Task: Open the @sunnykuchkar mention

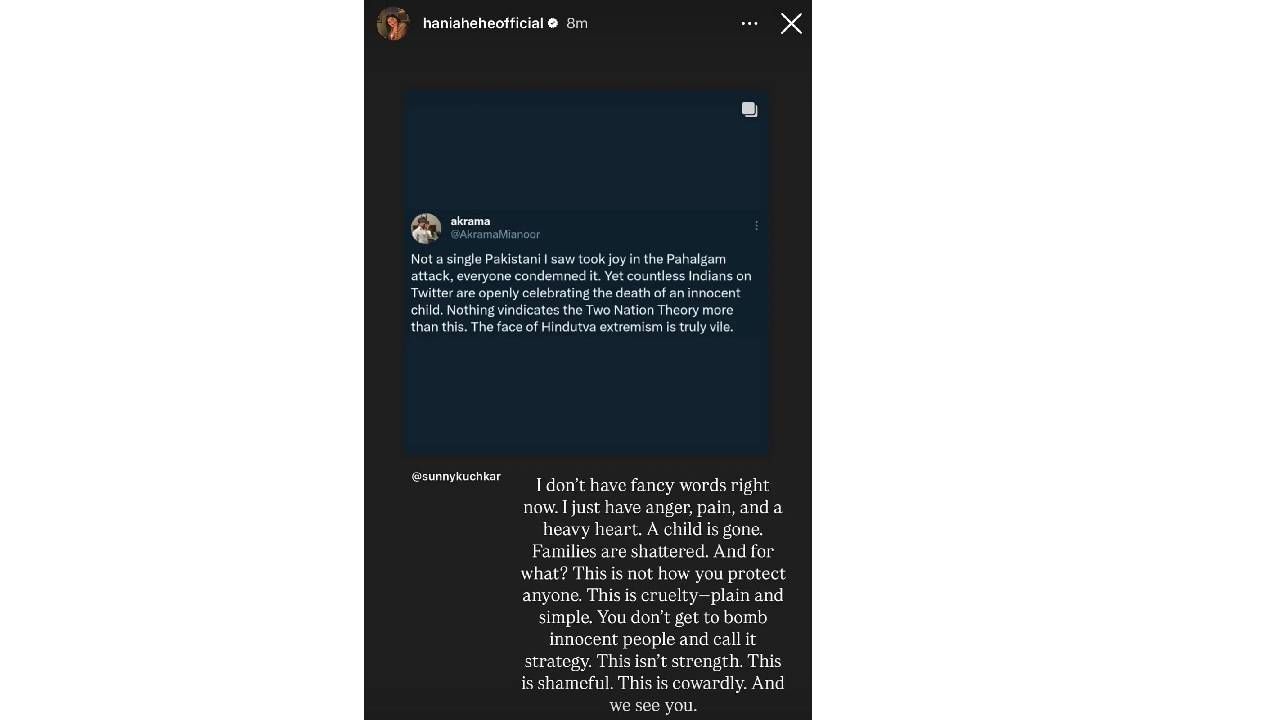Action: 456,476
